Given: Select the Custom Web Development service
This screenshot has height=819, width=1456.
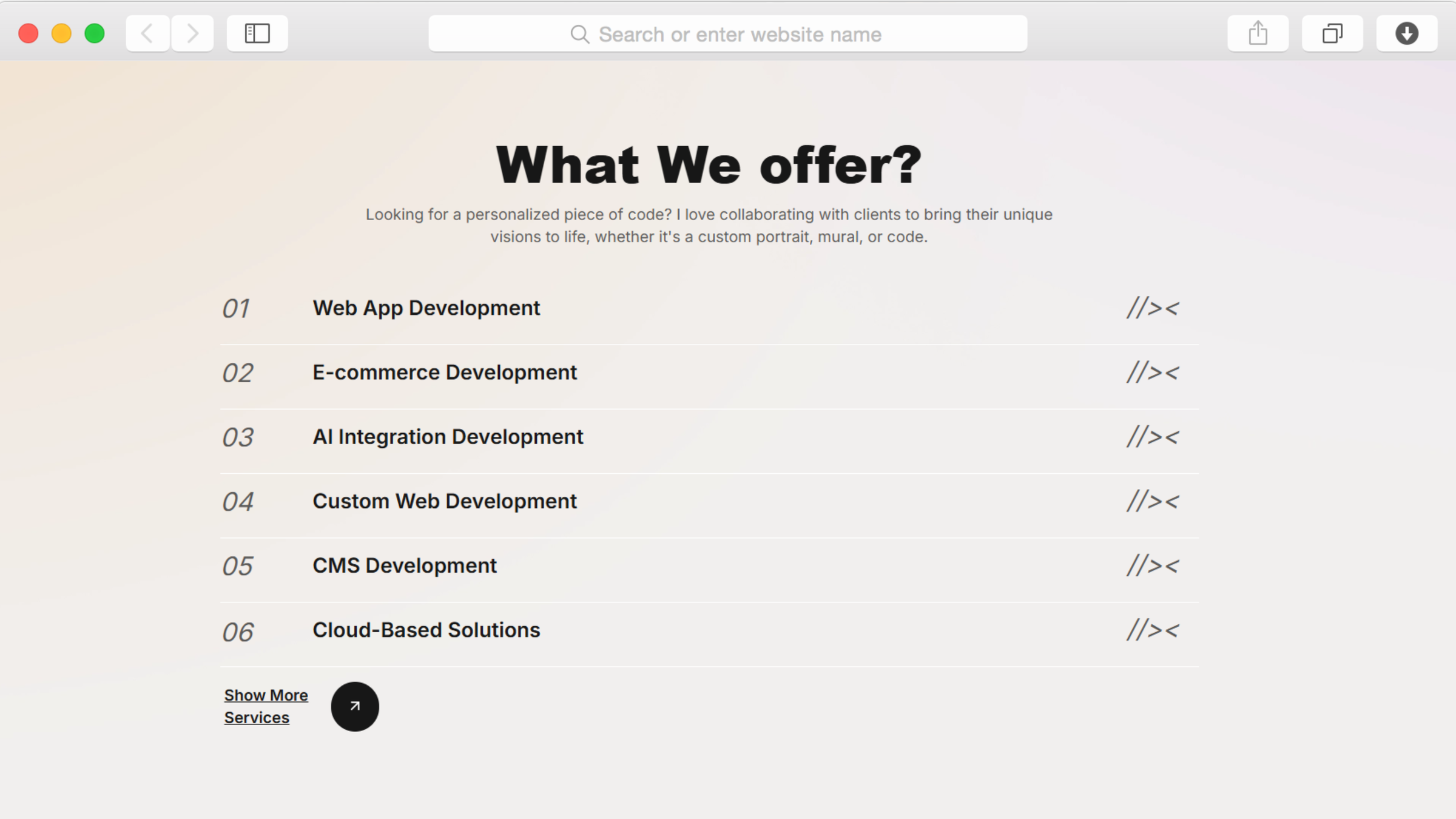Looking at the screenshot, I should (444, 501).
